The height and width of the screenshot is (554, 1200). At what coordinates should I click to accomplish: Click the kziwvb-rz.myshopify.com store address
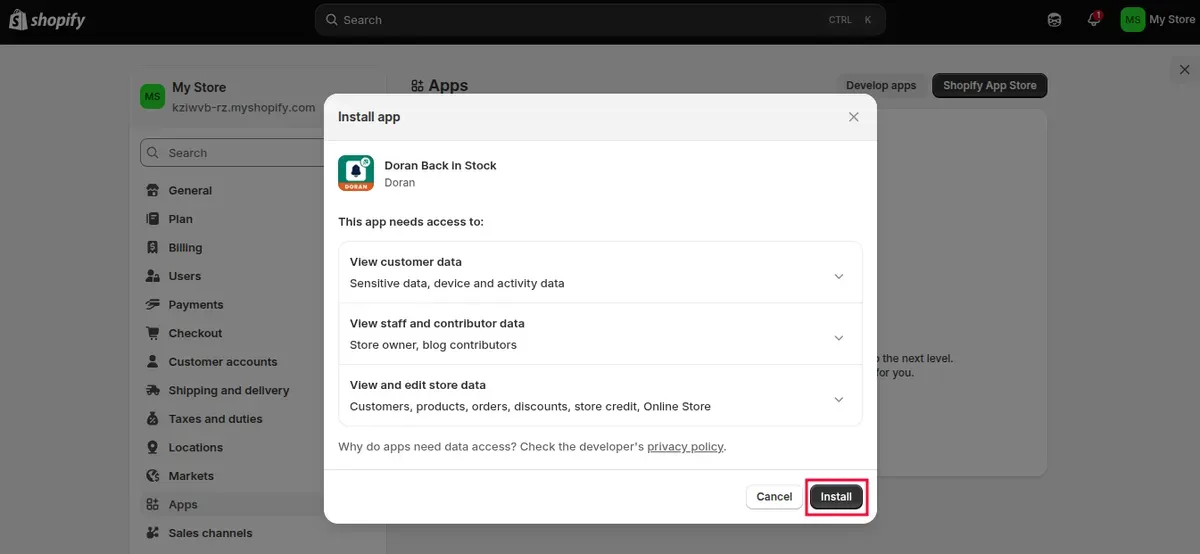244,107
